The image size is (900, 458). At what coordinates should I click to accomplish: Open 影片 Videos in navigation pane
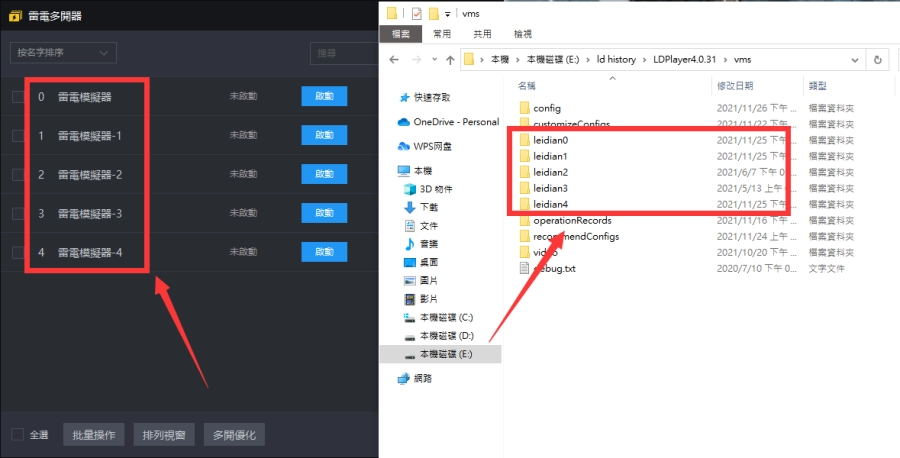[422, 299]
